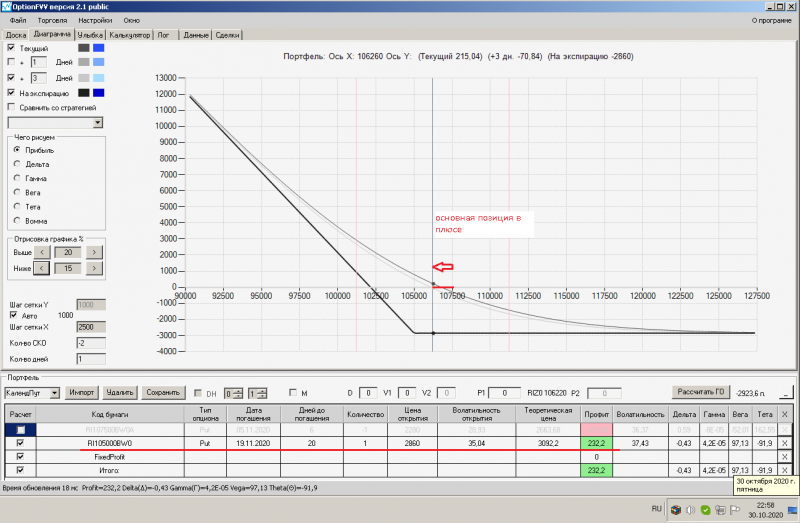The width and height of the screenshot is (800, 523).
Task: Select the Тета radio button
Action: click(x=17, y=207)
